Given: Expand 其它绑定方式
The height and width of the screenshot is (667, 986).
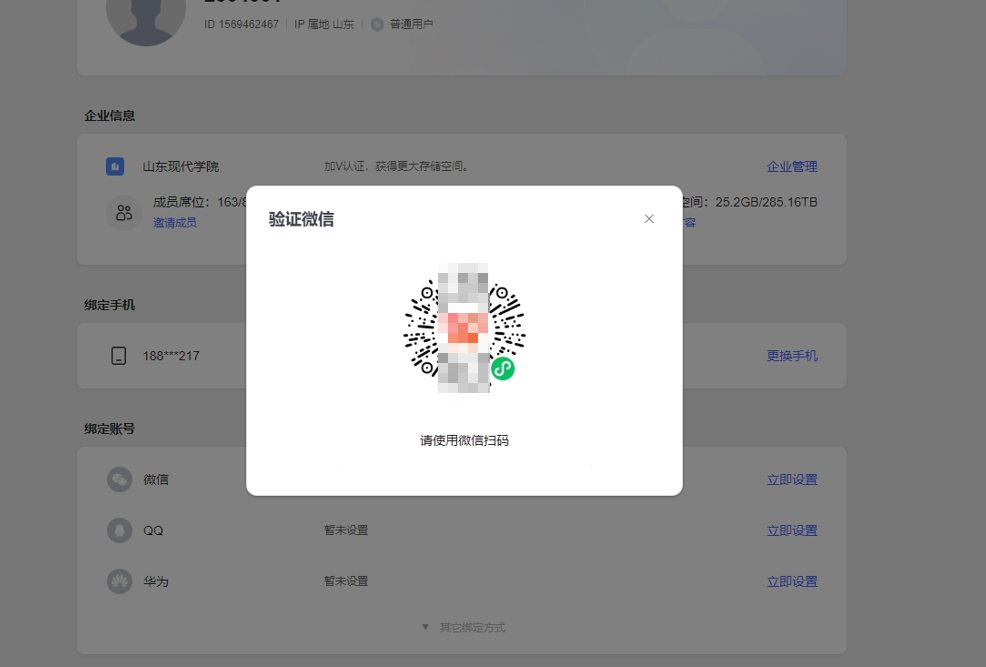Looking at the screenshot, I should [464, 627].
